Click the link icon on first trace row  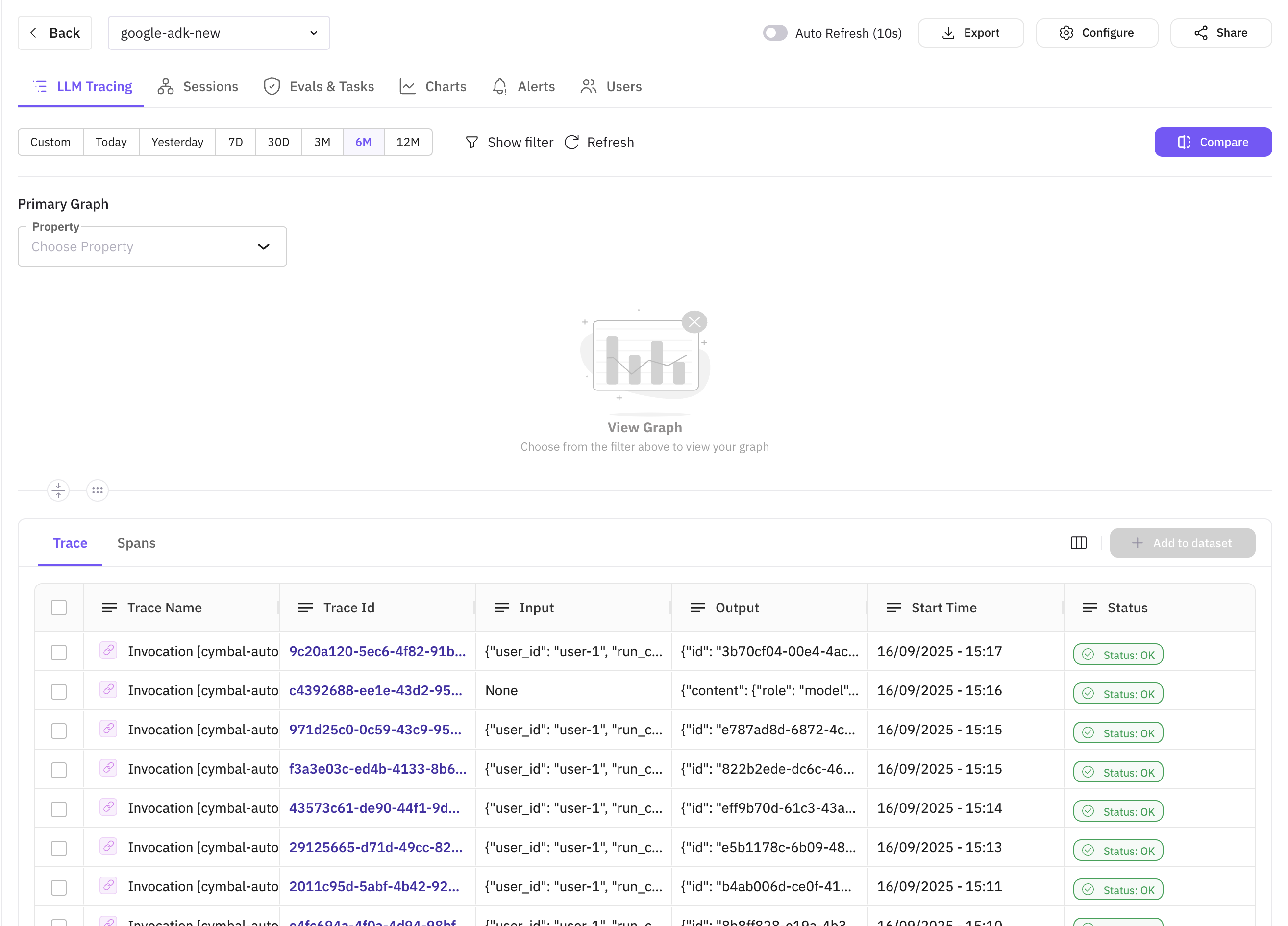[108, 650]
